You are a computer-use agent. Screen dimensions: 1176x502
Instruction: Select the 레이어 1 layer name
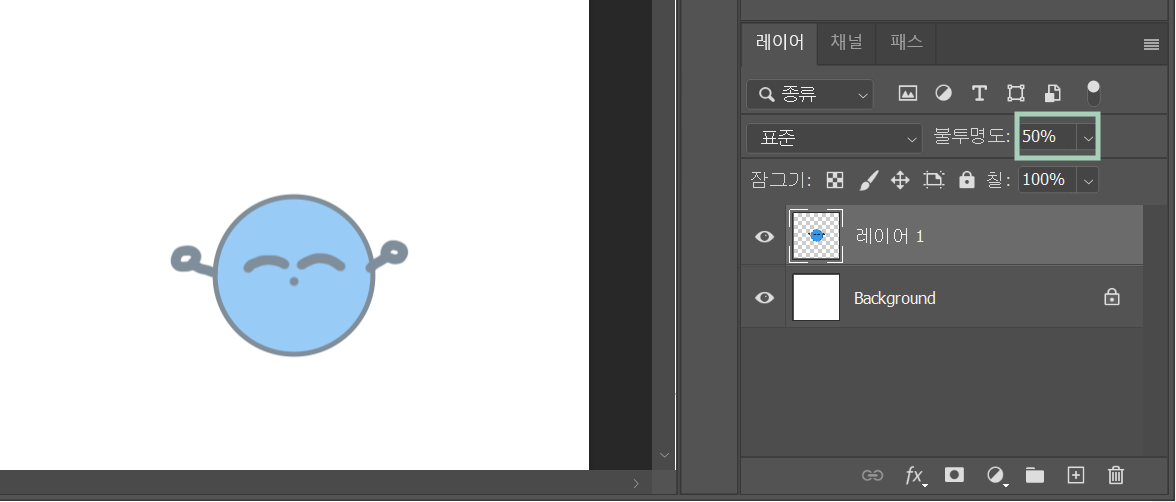coord(890,236)
